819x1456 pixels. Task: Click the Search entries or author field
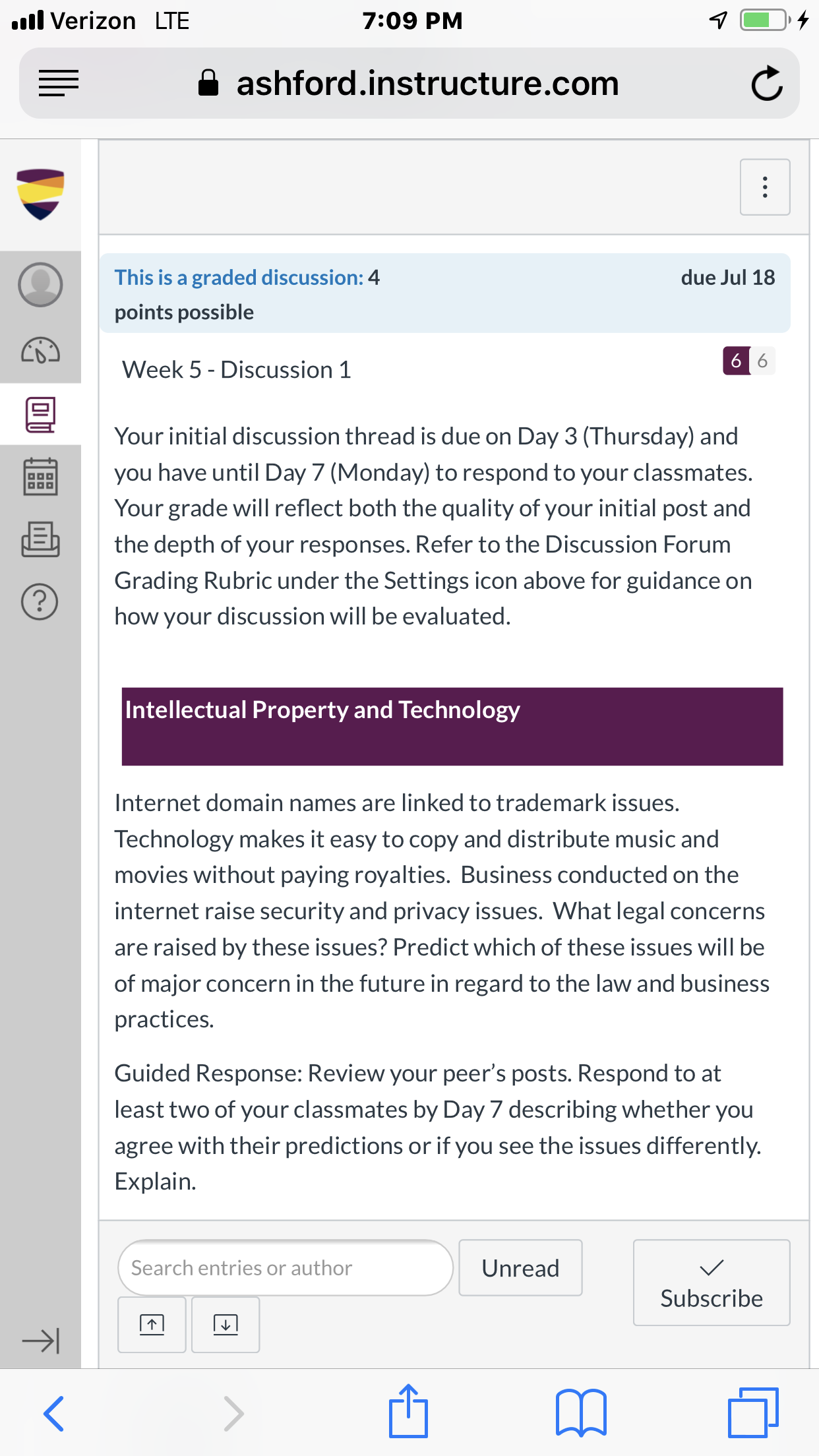(x=286, y=1267)
